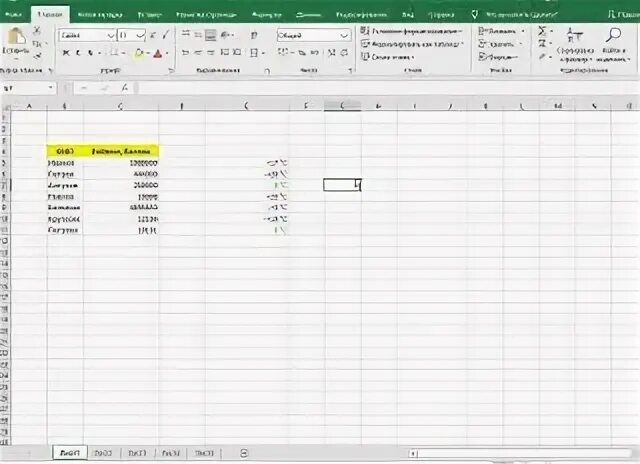Increase the cell indent

click(237, 52)
